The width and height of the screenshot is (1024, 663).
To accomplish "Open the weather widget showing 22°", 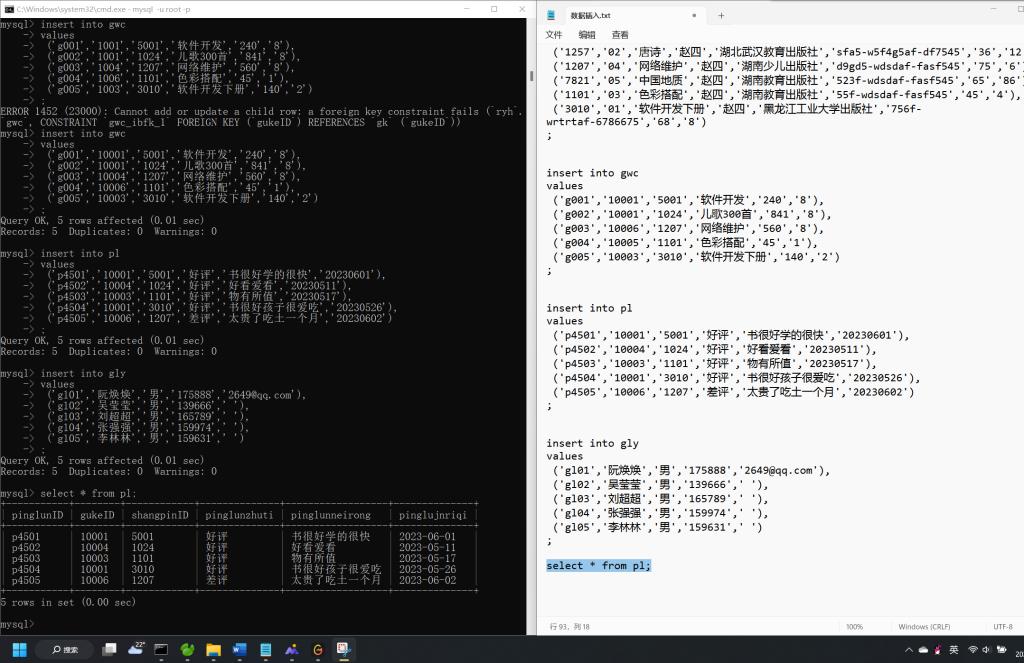I will click(x=136, y=649).
